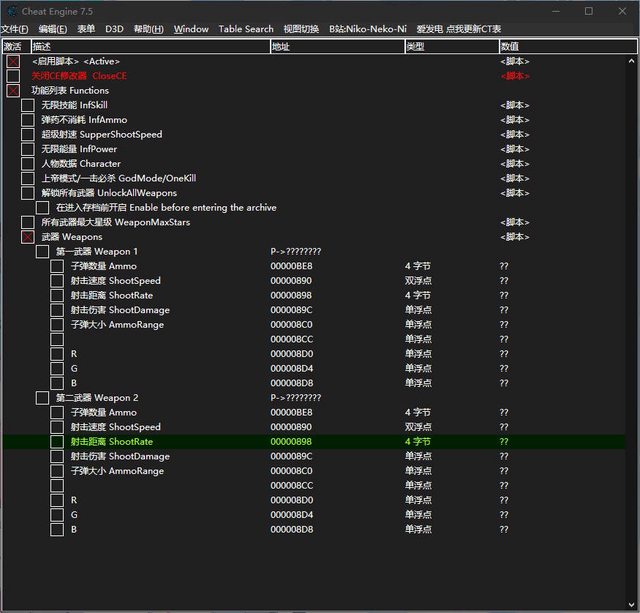This screenshot has width=640, height=613.
Task: Enable the InfSkill script checkbox
Action: (x=28, y=105)
